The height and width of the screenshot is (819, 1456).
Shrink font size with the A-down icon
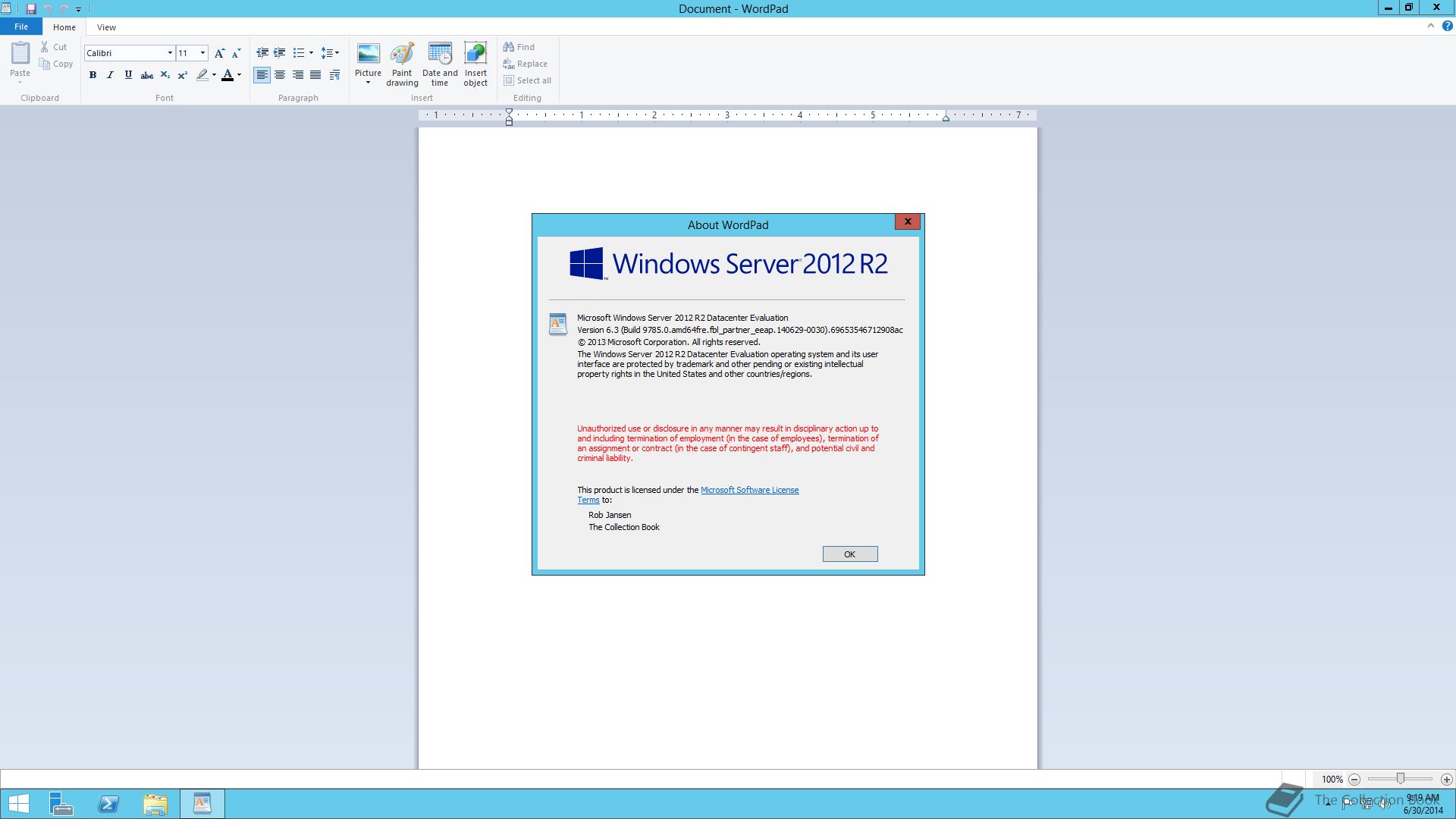[236, 53]
